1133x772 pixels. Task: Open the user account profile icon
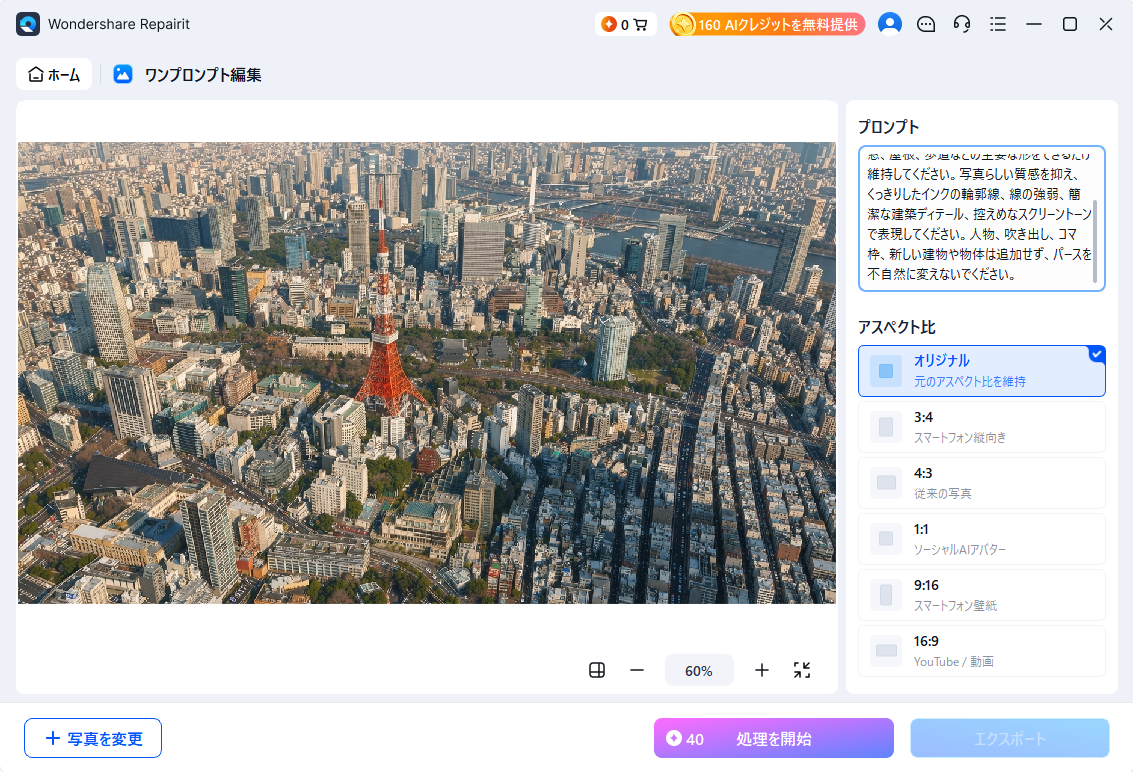889,24
